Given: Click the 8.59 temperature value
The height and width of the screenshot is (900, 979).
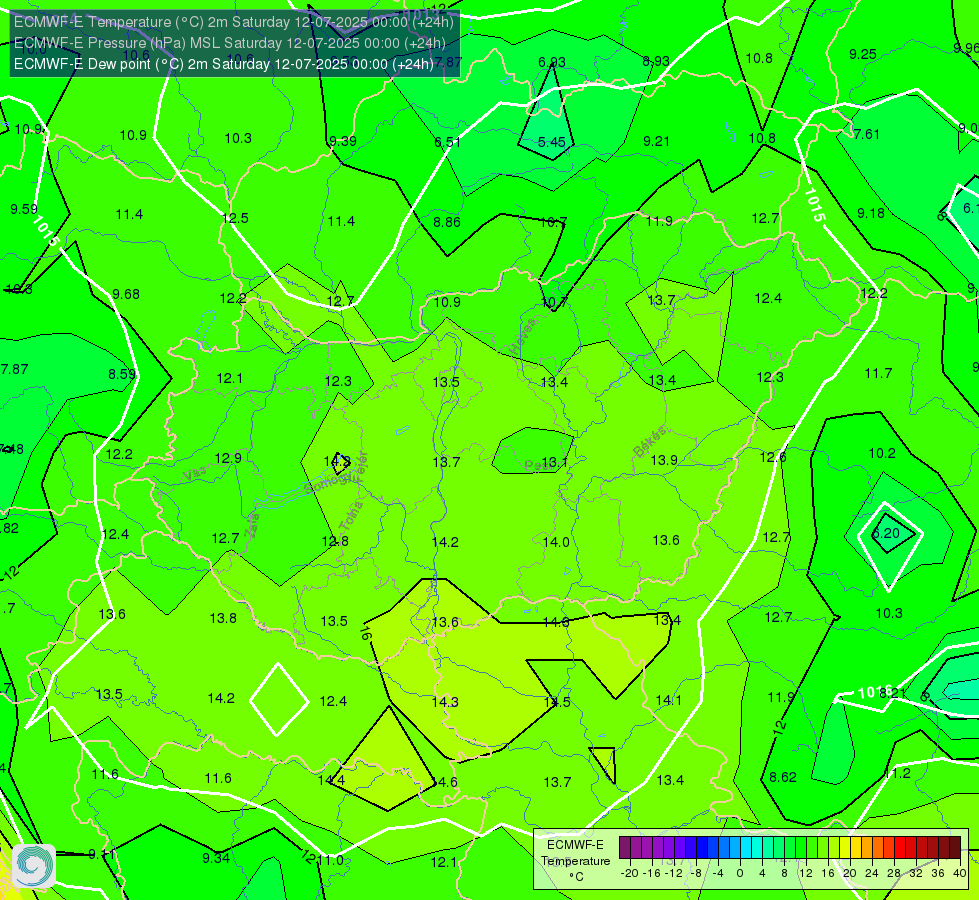Looking at the screenshot, I should click(122, 374).
